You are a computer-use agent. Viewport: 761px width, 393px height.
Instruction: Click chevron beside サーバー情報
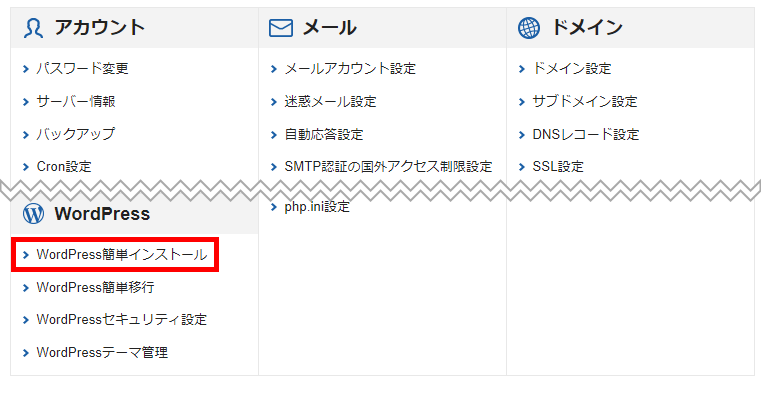click(26, 102)
